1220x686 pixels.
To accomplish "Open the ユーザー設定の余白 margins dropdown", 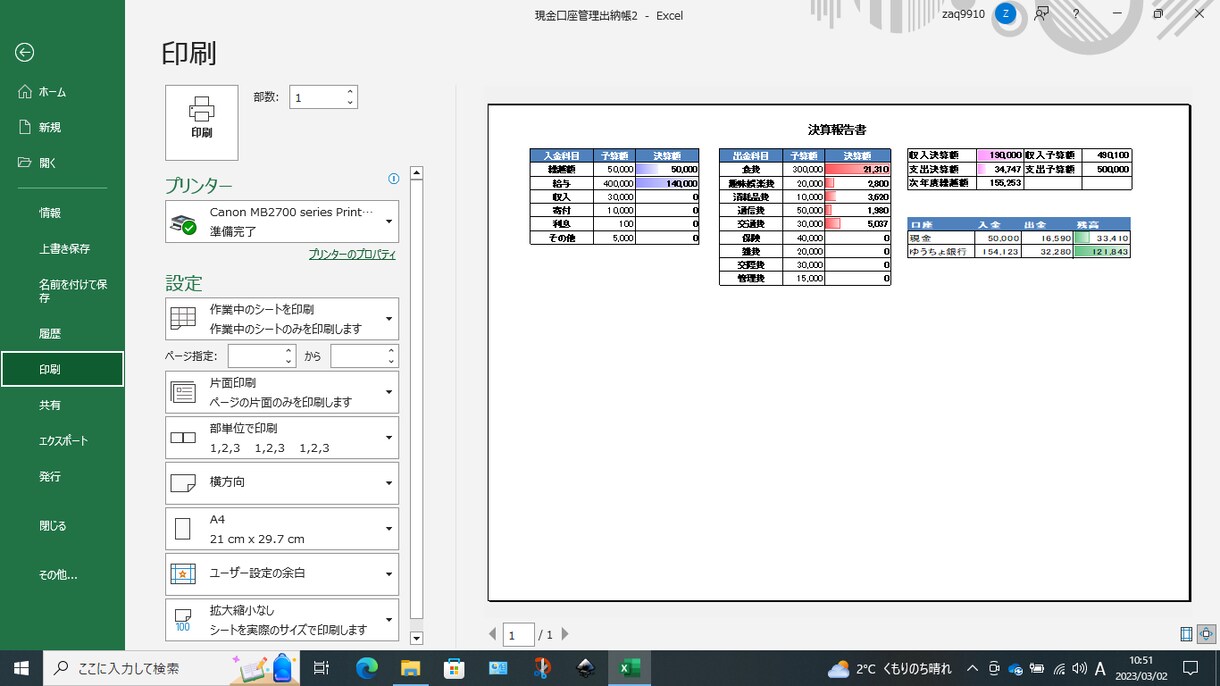I will coord(282,574).
